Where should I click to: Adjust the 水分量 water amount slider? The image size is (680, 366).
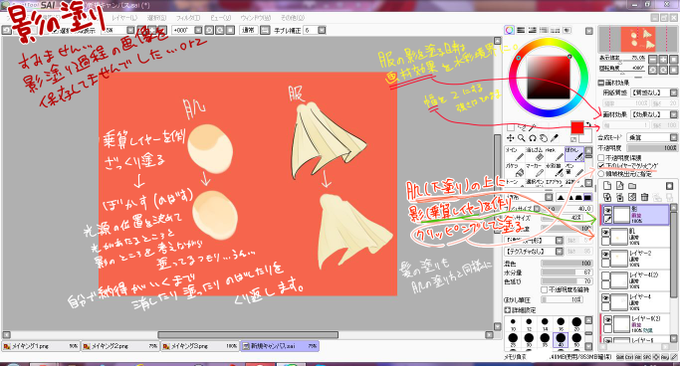click(566, 272)
